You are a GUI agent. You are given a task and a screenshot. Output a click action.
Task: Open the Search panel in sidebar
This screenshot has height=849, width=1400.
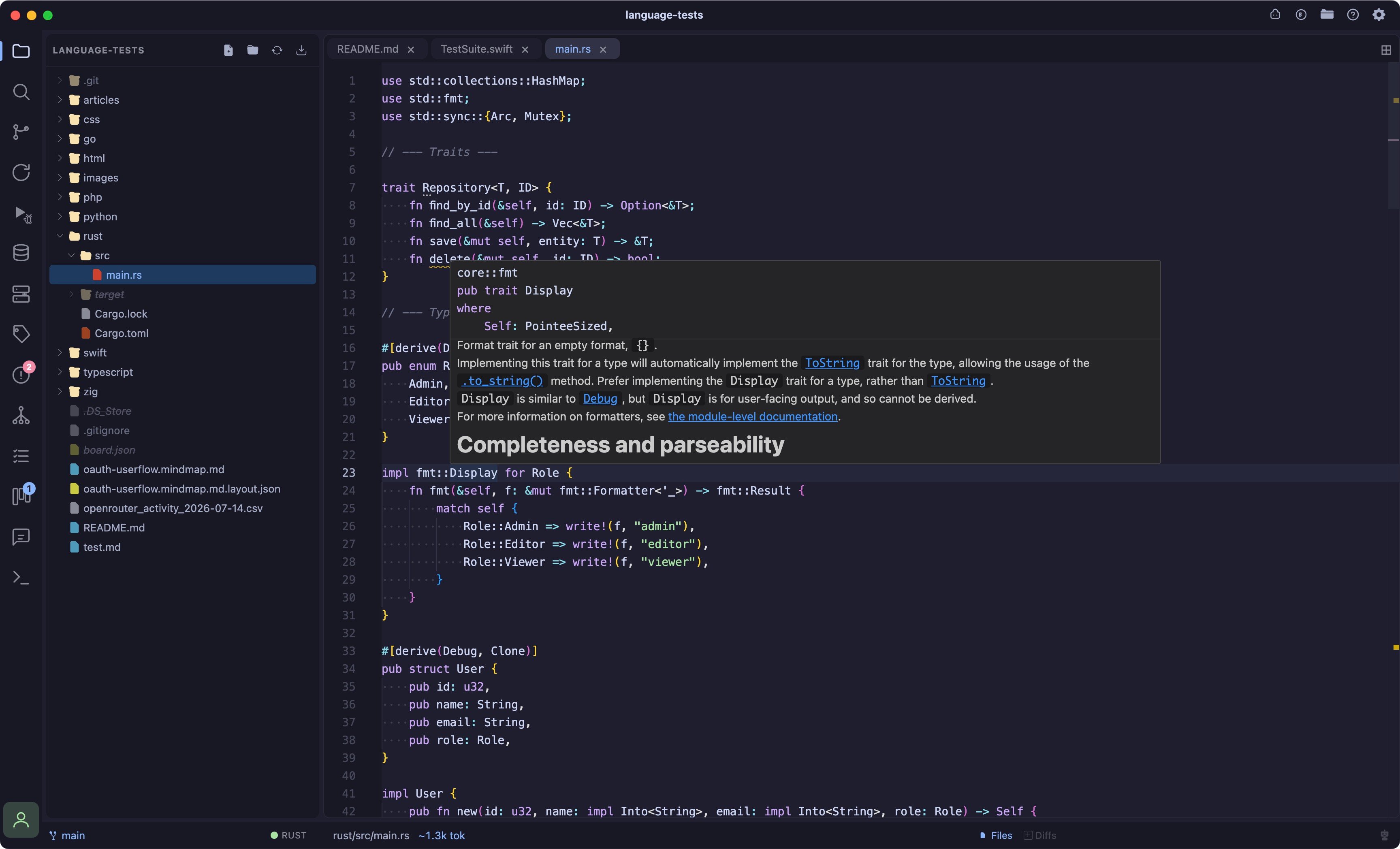click(x=21, y=92)
